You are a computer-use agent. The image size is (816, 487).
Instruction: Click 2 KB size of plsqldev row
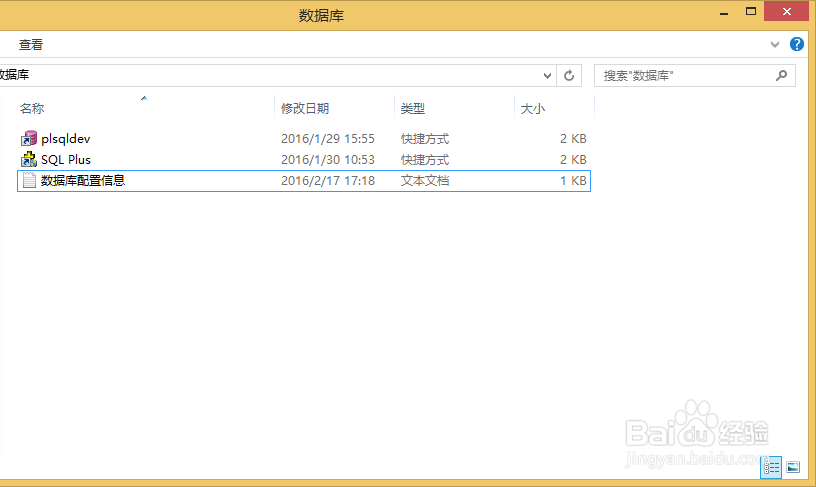[x=573, y=139]
